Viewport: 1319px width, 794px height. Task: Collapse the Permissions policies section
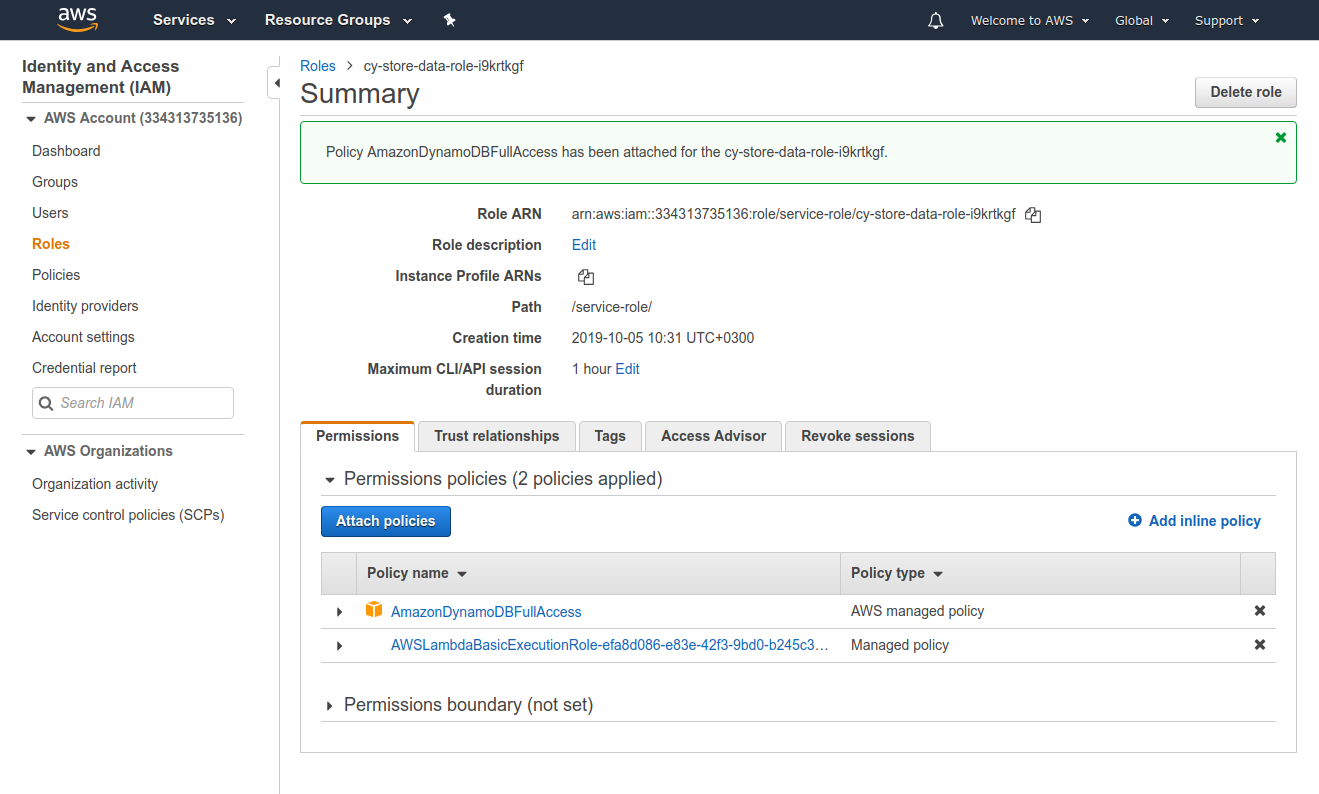tap(329, 480)
